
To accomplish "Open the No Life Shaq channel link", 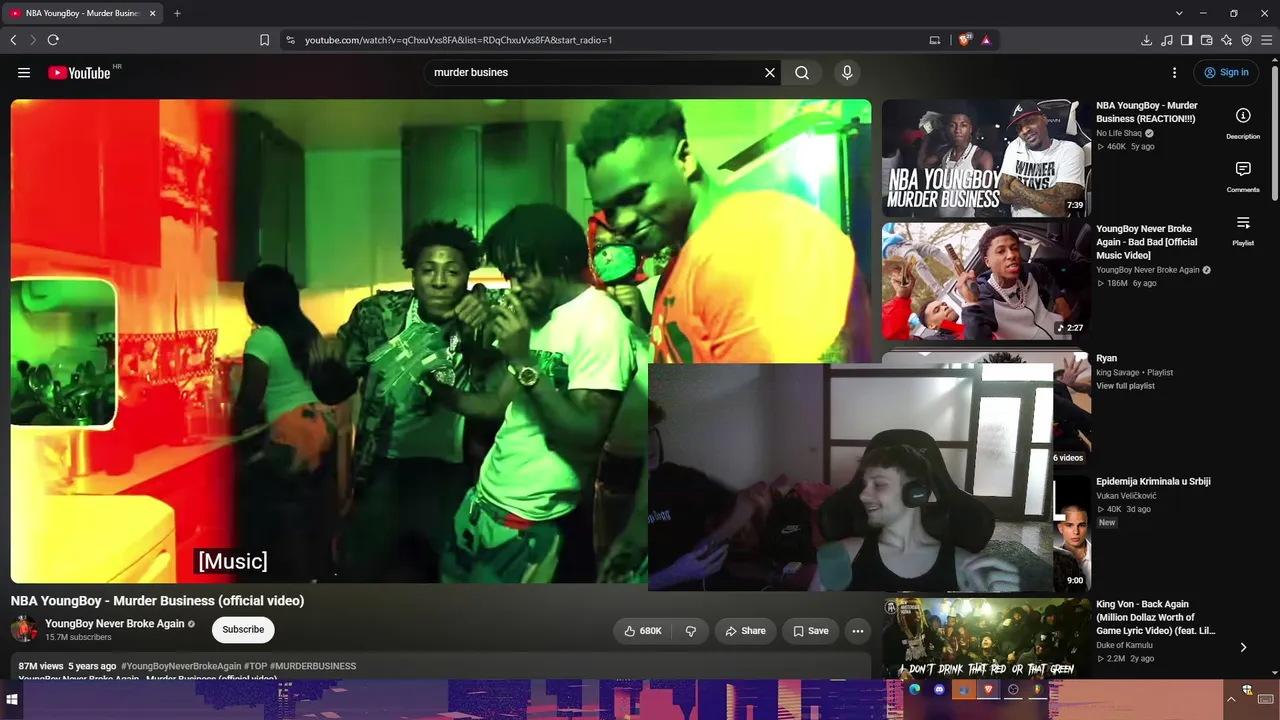I will (x=1119, y=133).
